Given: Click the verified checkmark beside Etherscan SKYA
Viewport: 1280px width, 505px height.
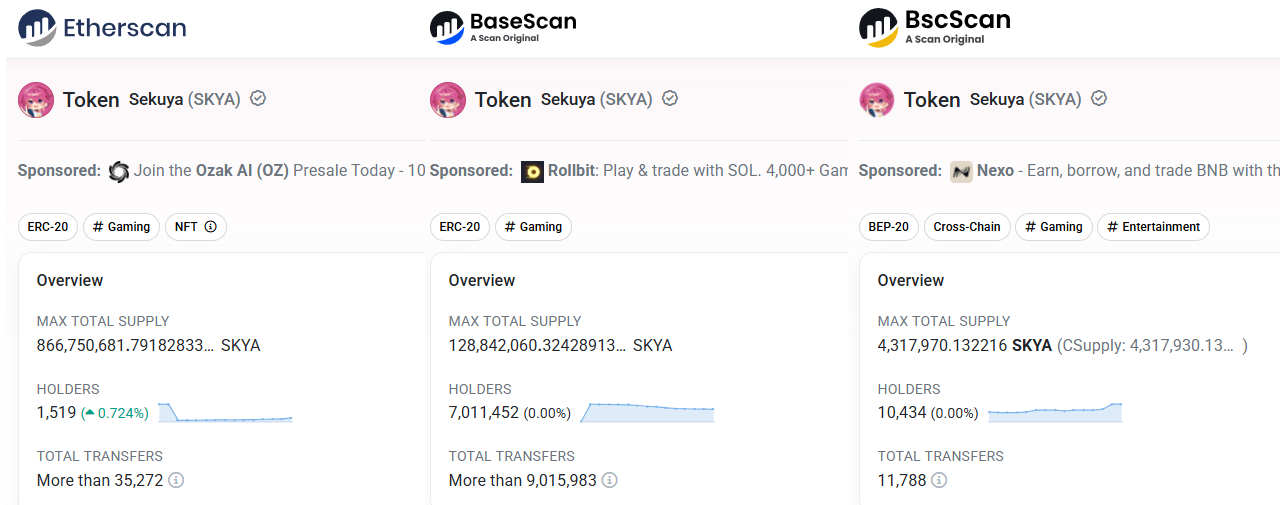Looking at the screenshot, I should [x=258, y=99].
